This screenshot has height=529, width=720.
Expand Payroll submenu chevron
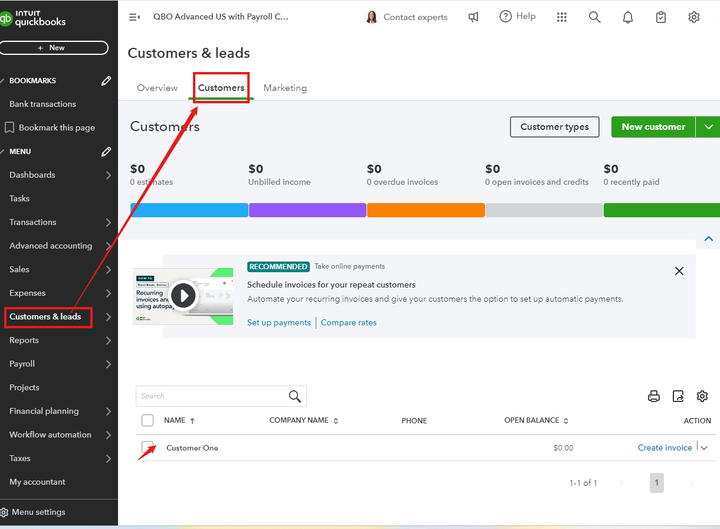tap(108, 364)
